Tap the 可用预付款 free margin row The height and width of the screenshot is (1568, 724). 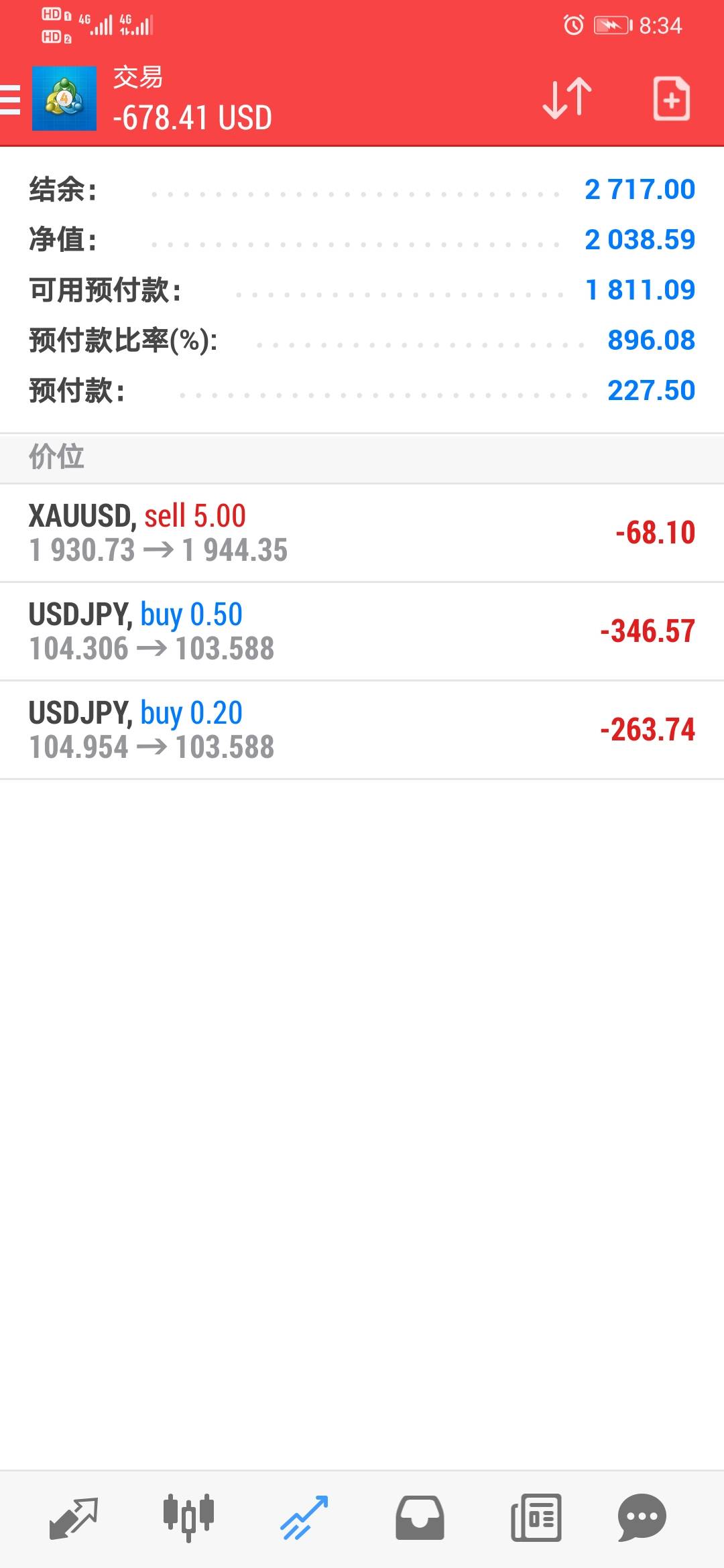(362, 290)
